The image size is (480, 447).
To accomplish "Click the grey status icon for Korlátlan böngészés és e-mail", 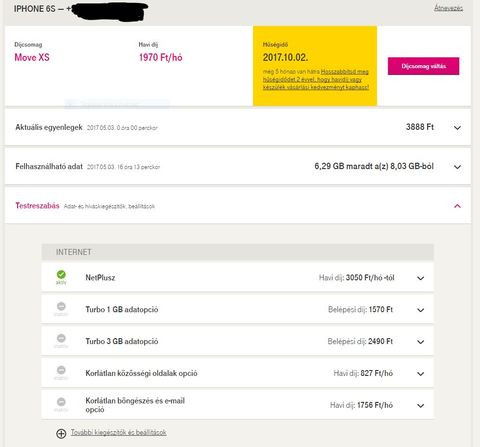I will [x=61, y=402].
